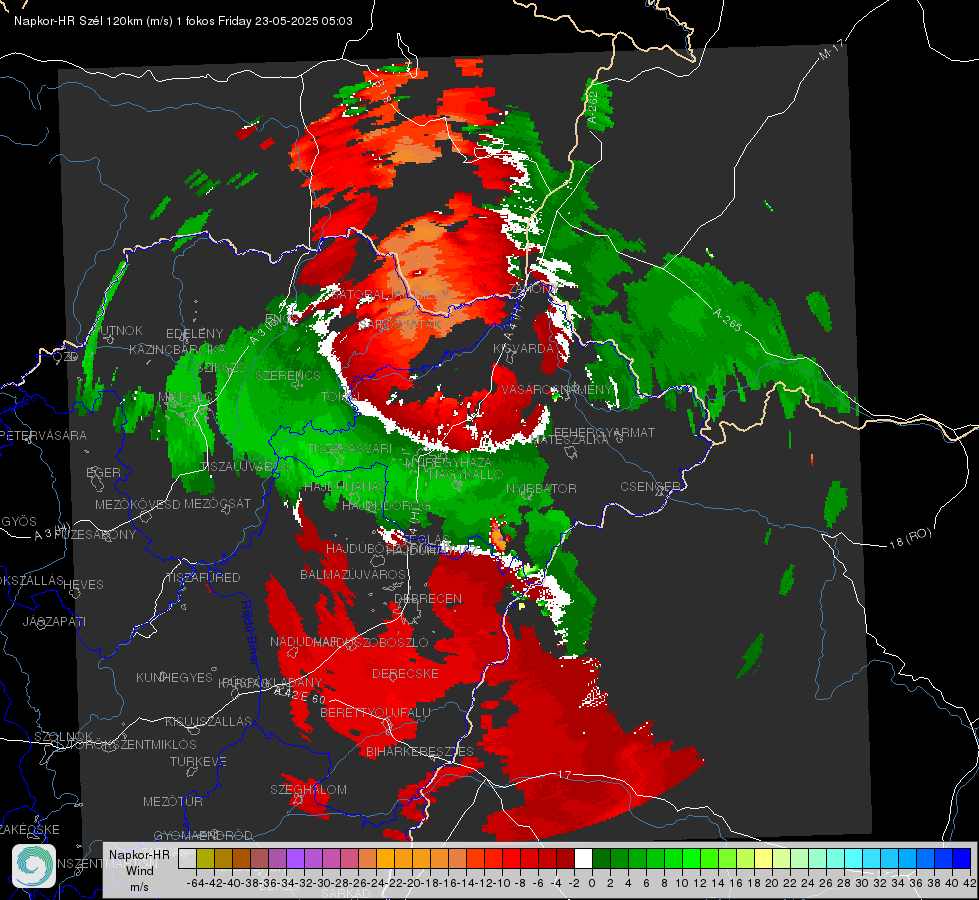Image resolution: width=979 pixels, height=900 pixels.
Task: Click the KAZINCBARCIKA label
Action: 177,349
